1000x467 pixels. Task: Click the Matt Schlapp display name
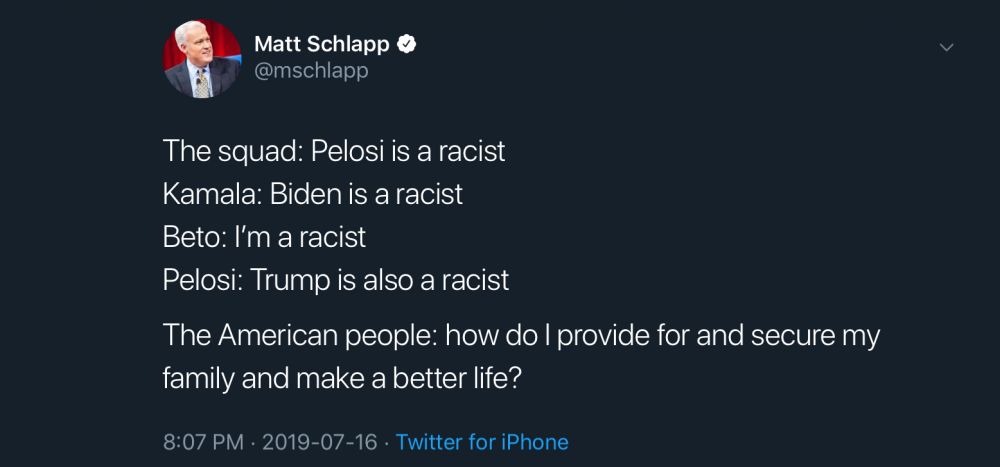coord(321,44)
